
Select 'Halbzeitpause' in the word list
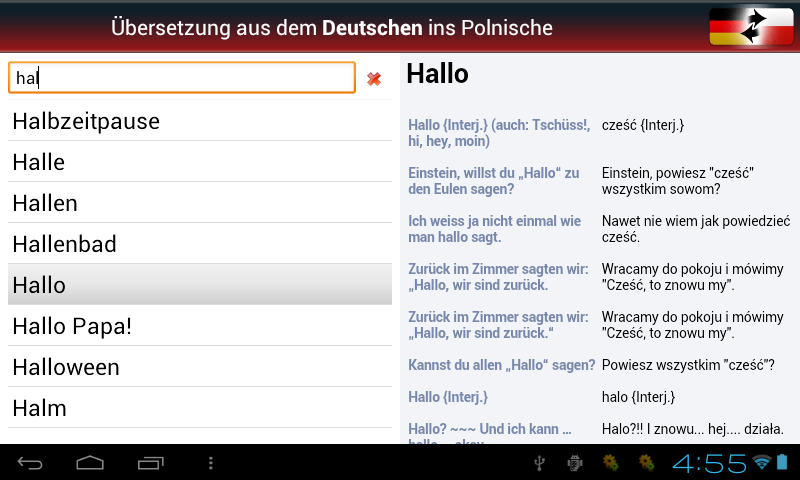200,121
